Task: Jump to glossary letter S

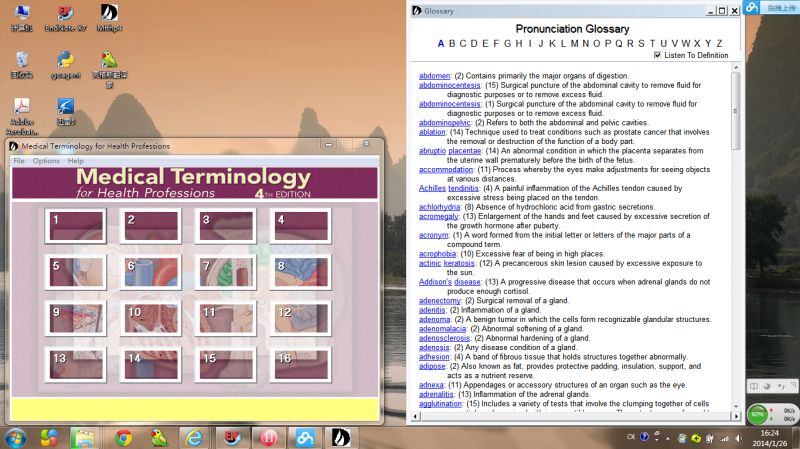Action: 641,43
